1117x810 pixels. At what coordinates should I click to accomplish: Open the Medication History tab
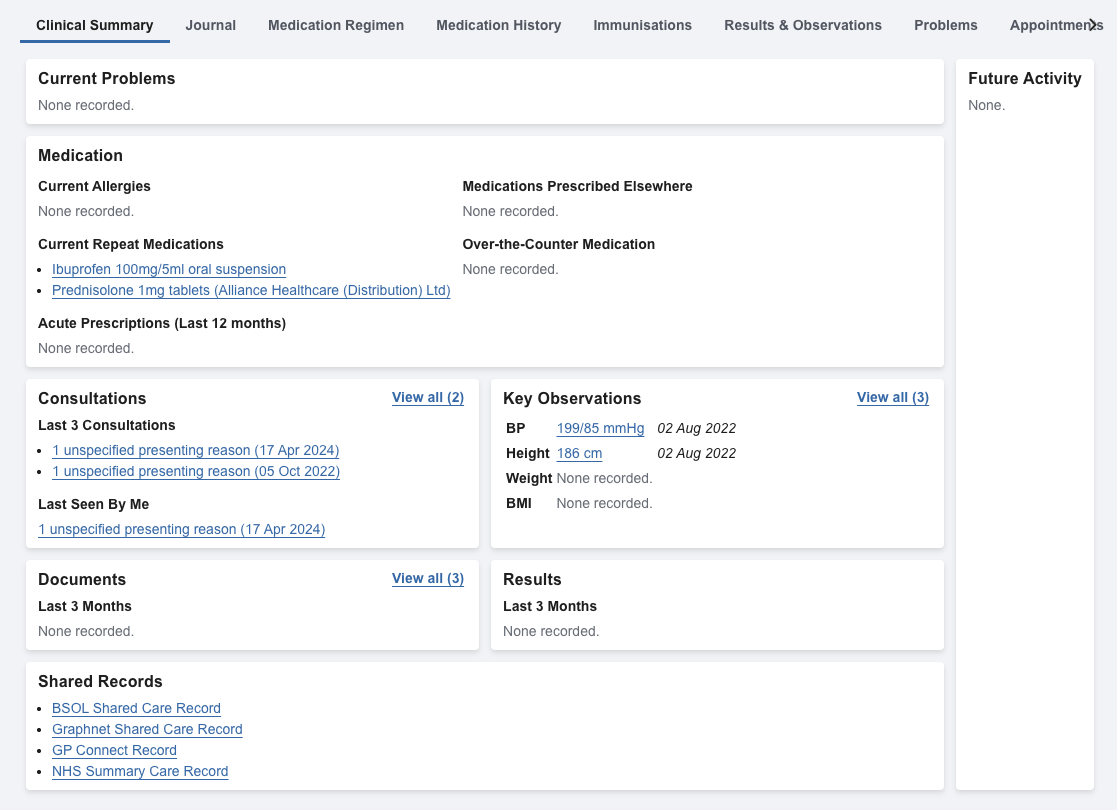(x=498, y=25)
